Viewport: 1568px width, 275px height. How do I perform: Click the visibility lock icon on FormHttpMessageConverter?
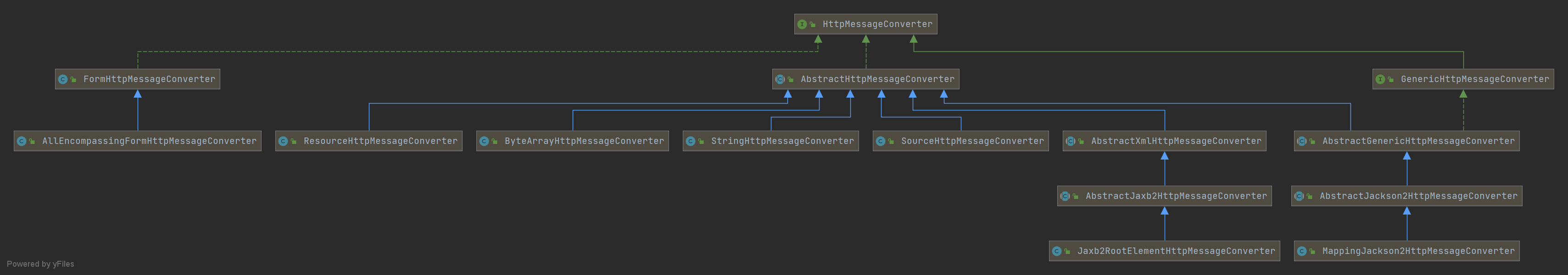point(73,79)
